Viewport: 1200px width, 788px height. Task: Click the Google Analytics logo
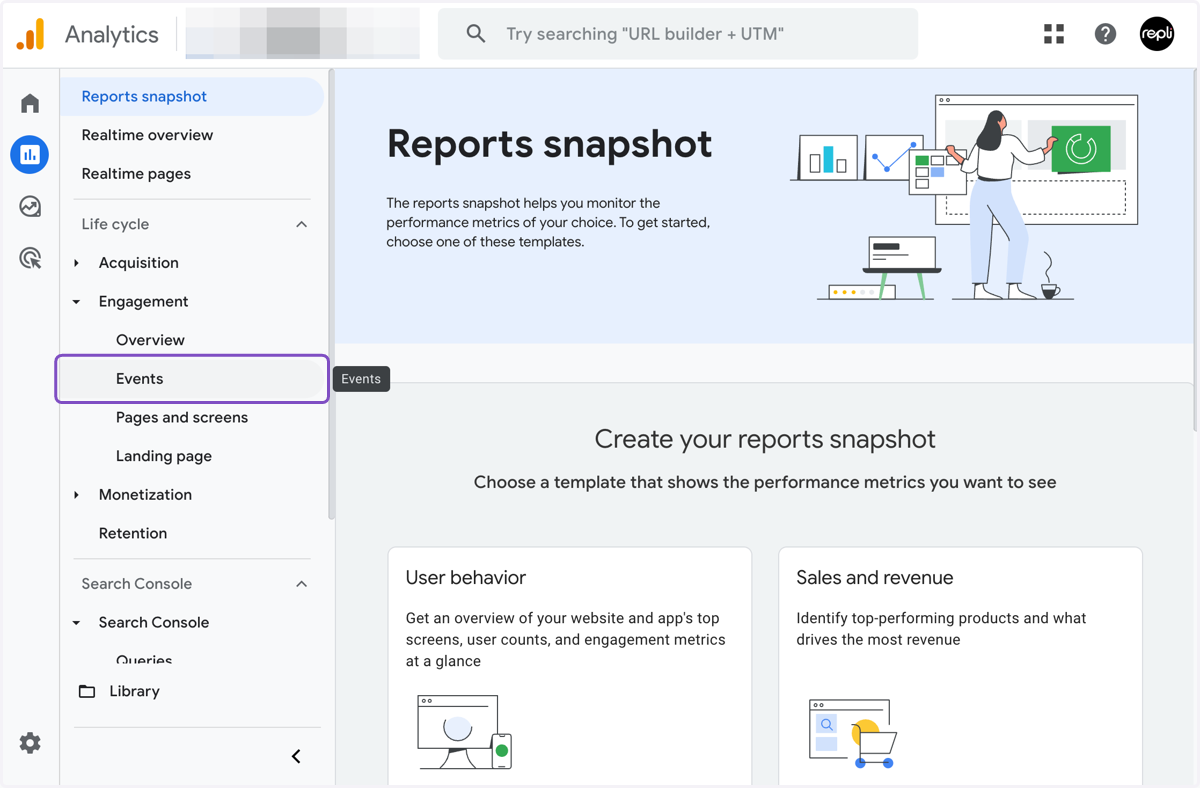(30, 34)
